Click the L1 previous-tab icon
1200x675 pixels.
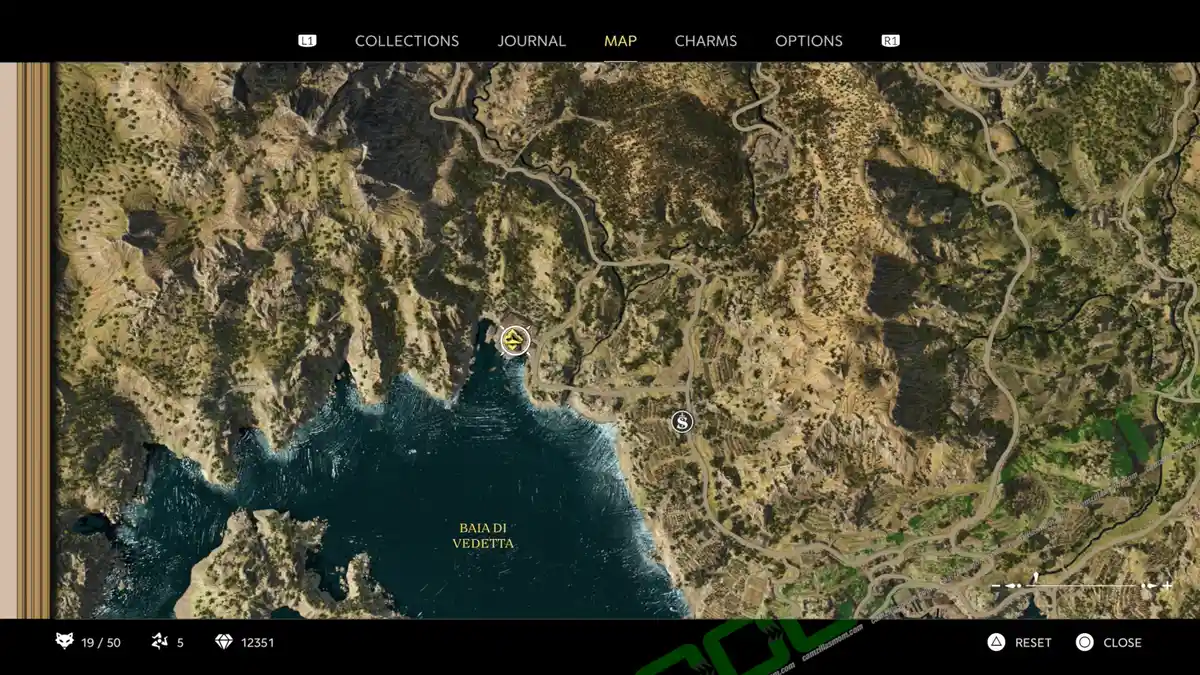coord(308,41)
